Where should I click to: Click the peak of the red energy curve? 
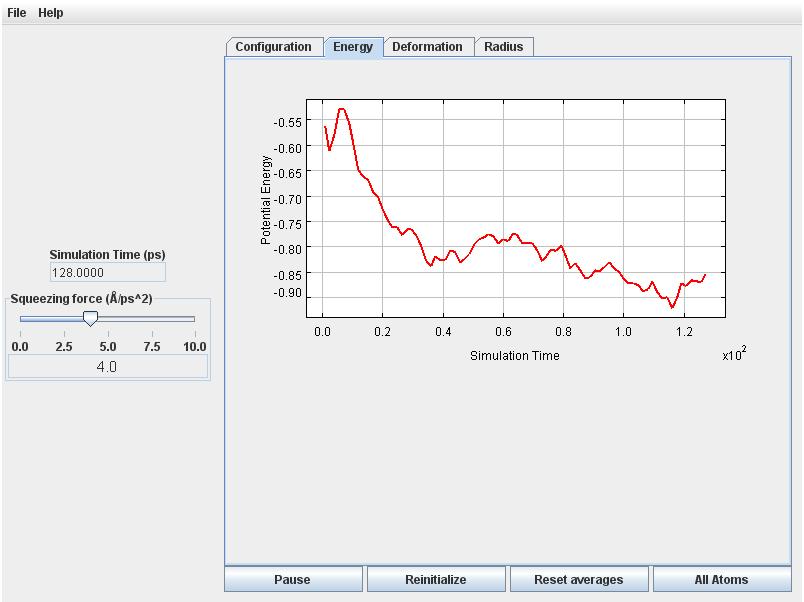pyautogui.click(x=341, y=109)
